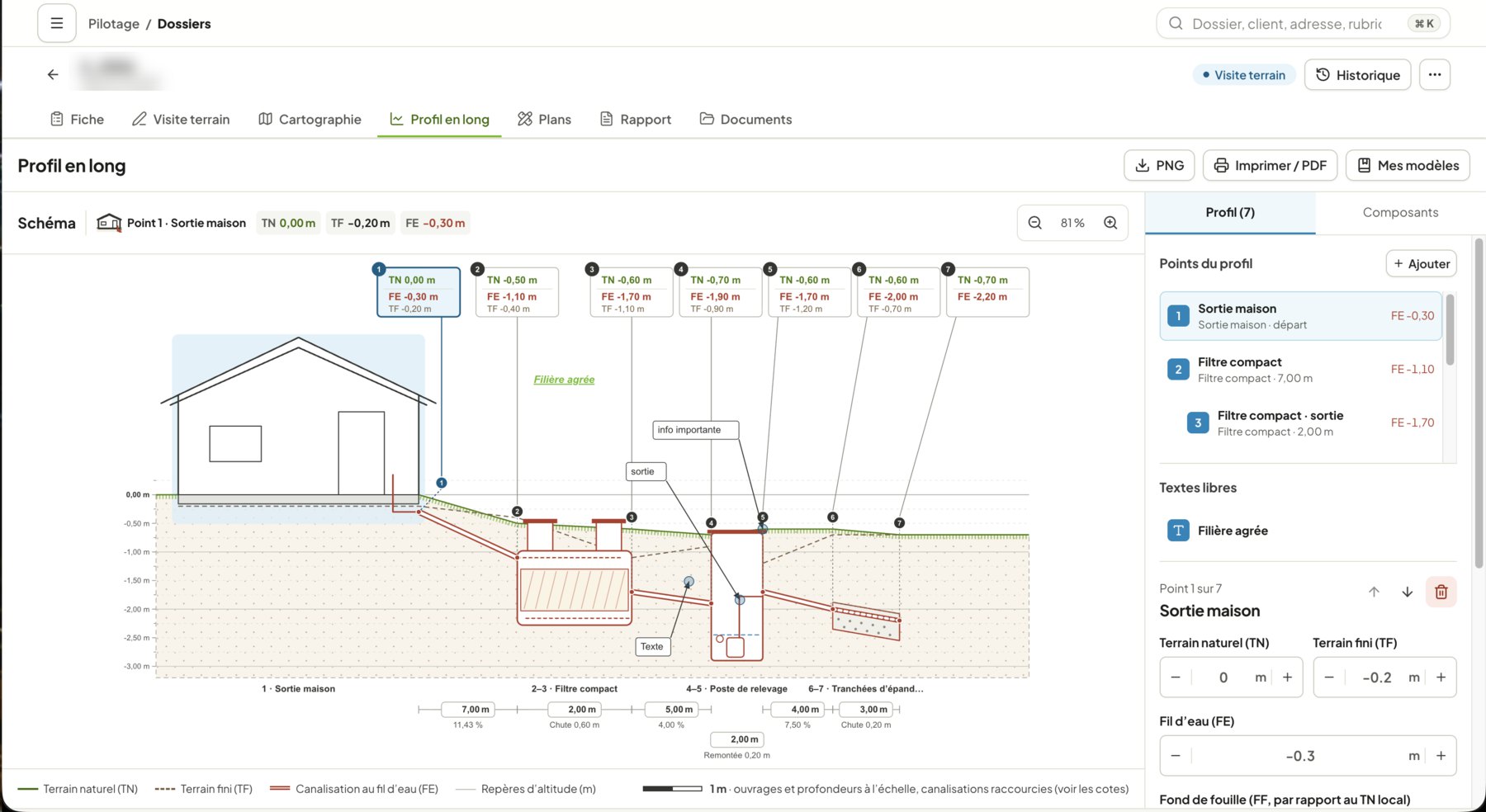
Task: Open the Visite terrain tab
Action: 181,119
